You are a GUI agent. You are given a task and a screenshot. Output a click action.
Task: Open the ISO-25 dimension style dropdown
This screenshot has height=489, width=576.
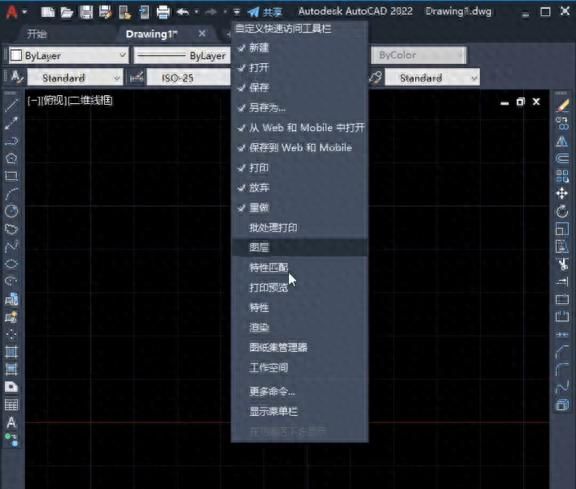(x=188, y=78)
